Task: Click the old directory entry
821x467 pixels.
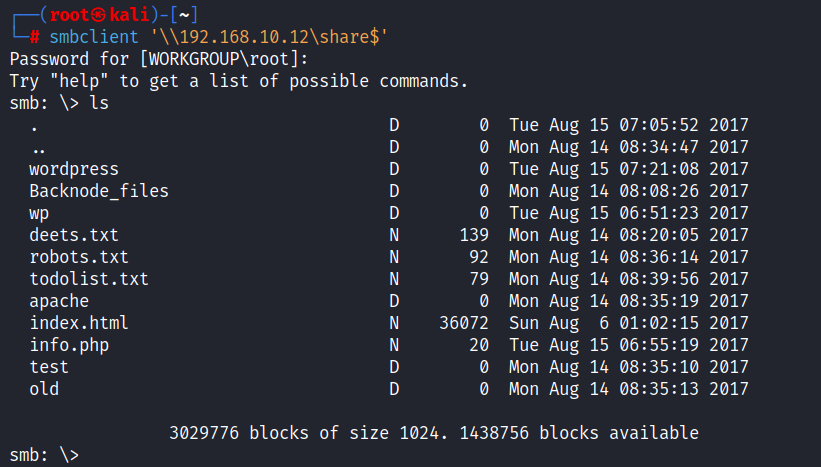Action: click(x=44, y=389)
